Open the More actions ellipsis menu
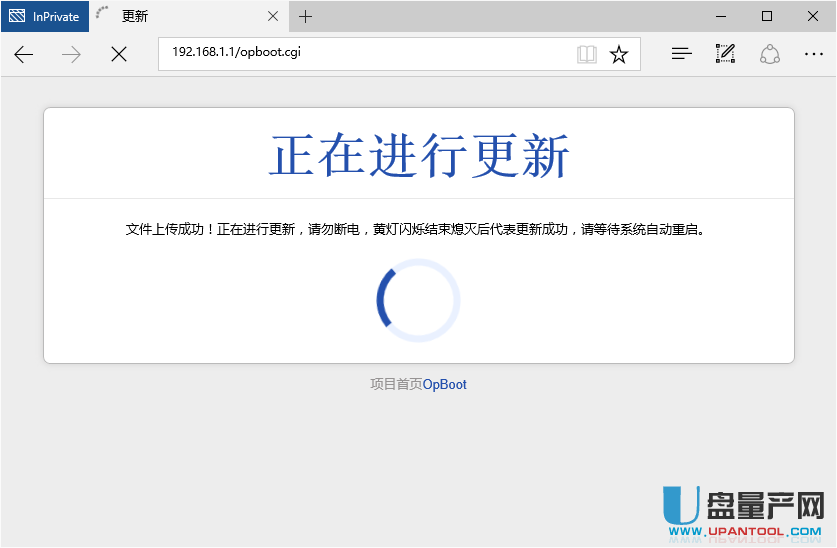The height and width of the screenshot is (548, 837). coord(813,55)
